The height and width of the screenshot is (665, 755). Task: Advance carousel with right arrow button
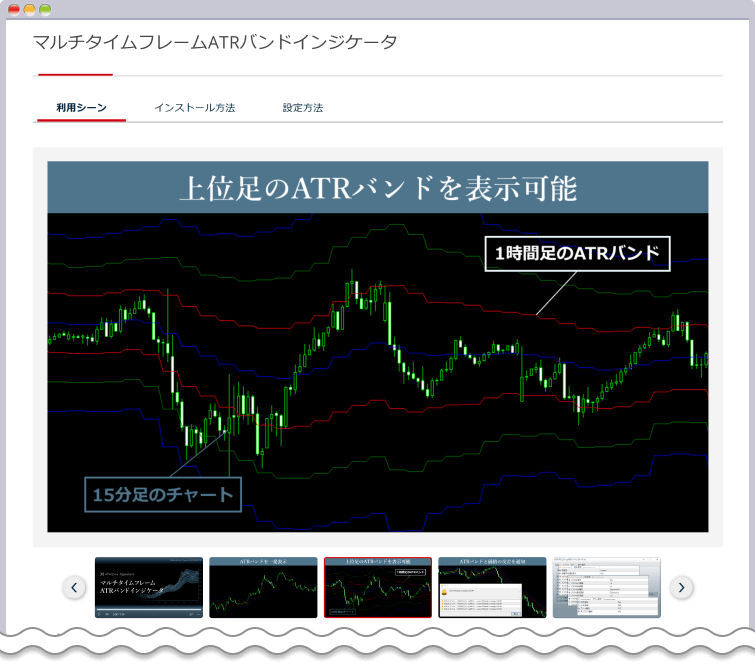tap(681, 587)
